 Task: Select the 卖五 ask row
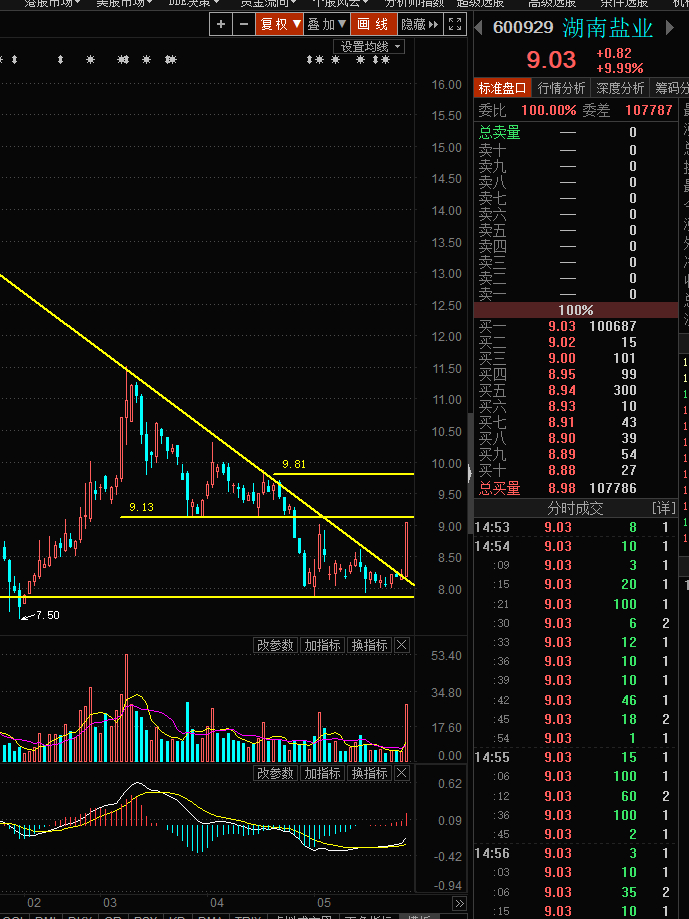click(x=575, y=230)
